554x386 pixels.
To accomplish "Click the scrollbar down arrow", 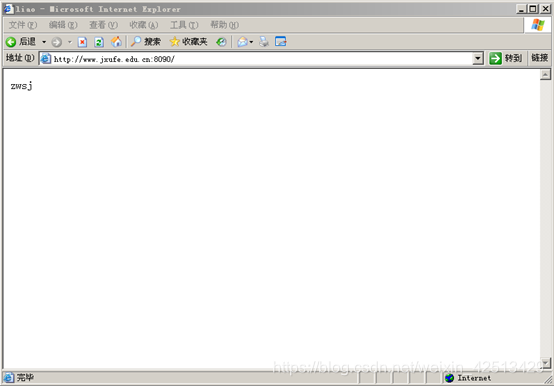I will [545, 363].
